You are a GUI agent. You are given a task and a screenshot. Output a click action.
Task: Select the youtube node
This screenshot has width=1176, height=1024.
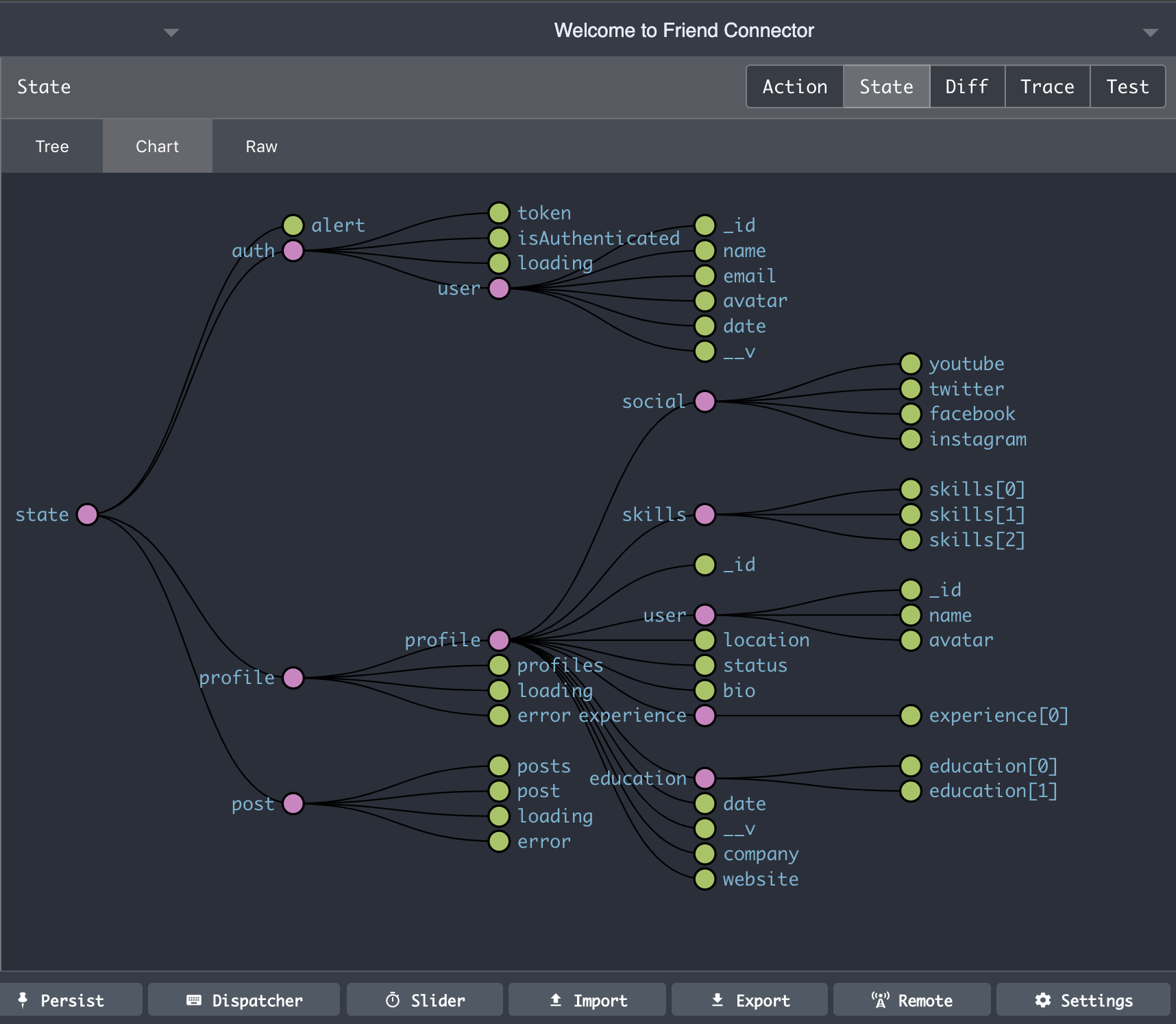(911, 363)
